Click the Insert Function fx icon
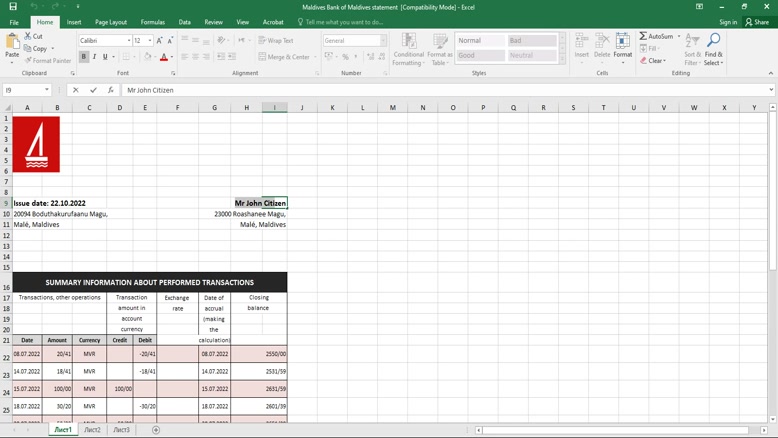 pyautogui.click(x=110, y=90)
